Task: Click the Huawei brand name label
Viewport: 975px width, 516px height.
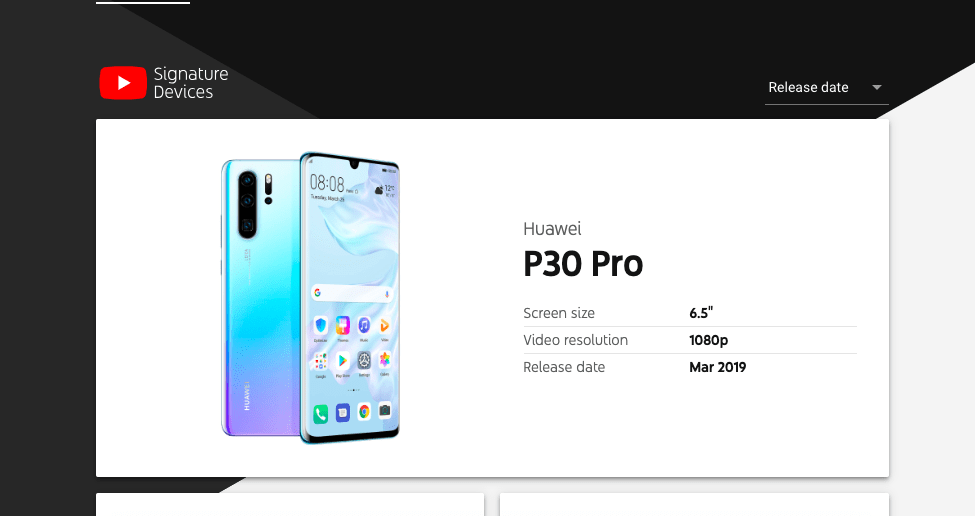Action: point(552,229)
